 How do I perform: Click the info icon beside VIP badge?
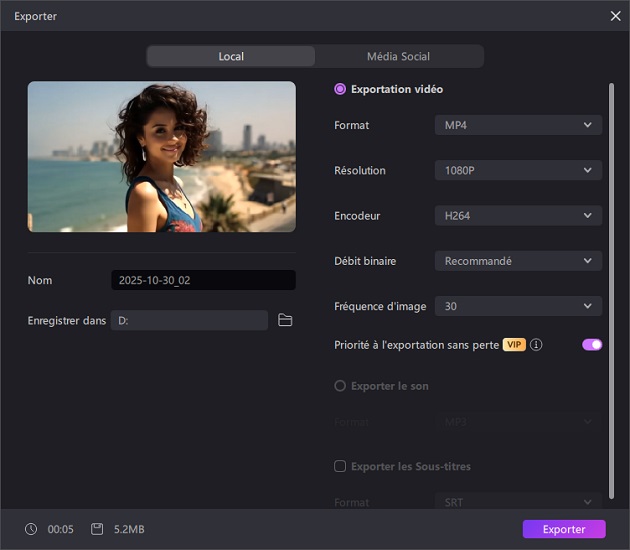536,345
